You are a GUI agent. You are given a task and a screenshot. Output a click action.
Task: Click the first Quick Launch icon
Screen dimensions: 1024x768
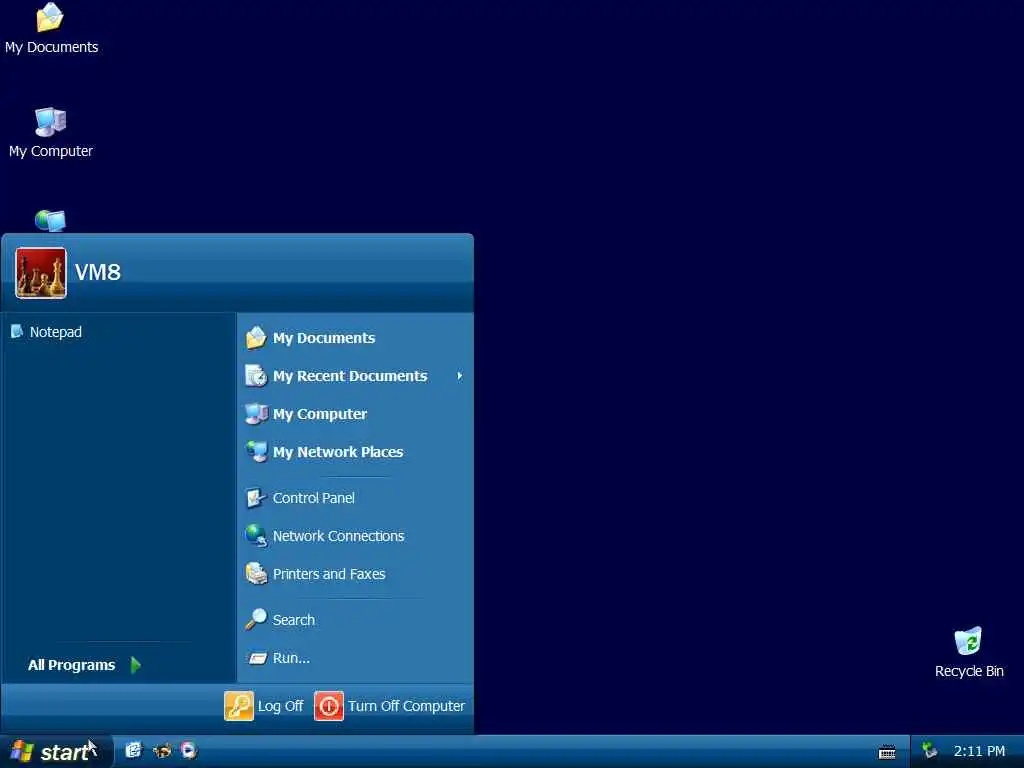click(x=133, y=750)
